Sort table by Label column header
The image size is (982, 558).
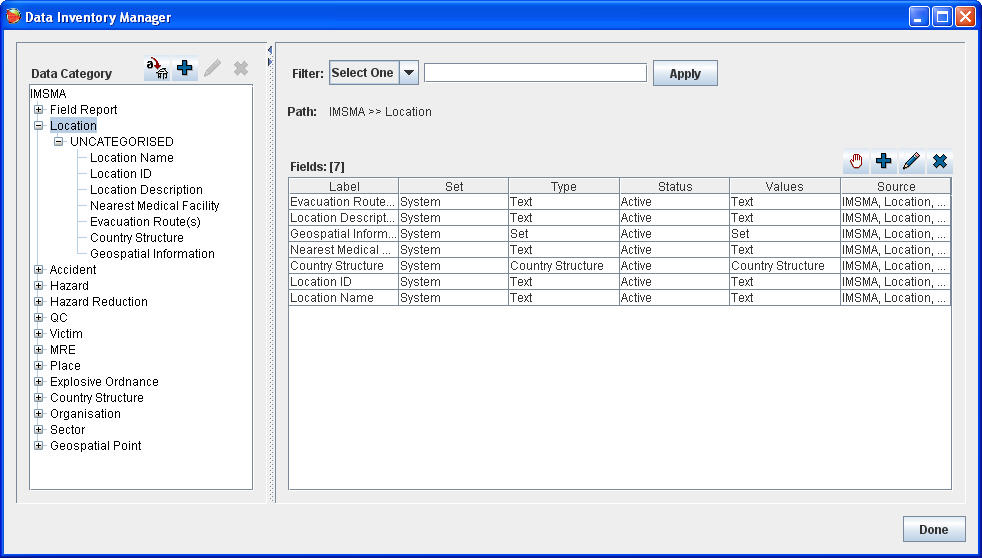click(x=343, y=186)
